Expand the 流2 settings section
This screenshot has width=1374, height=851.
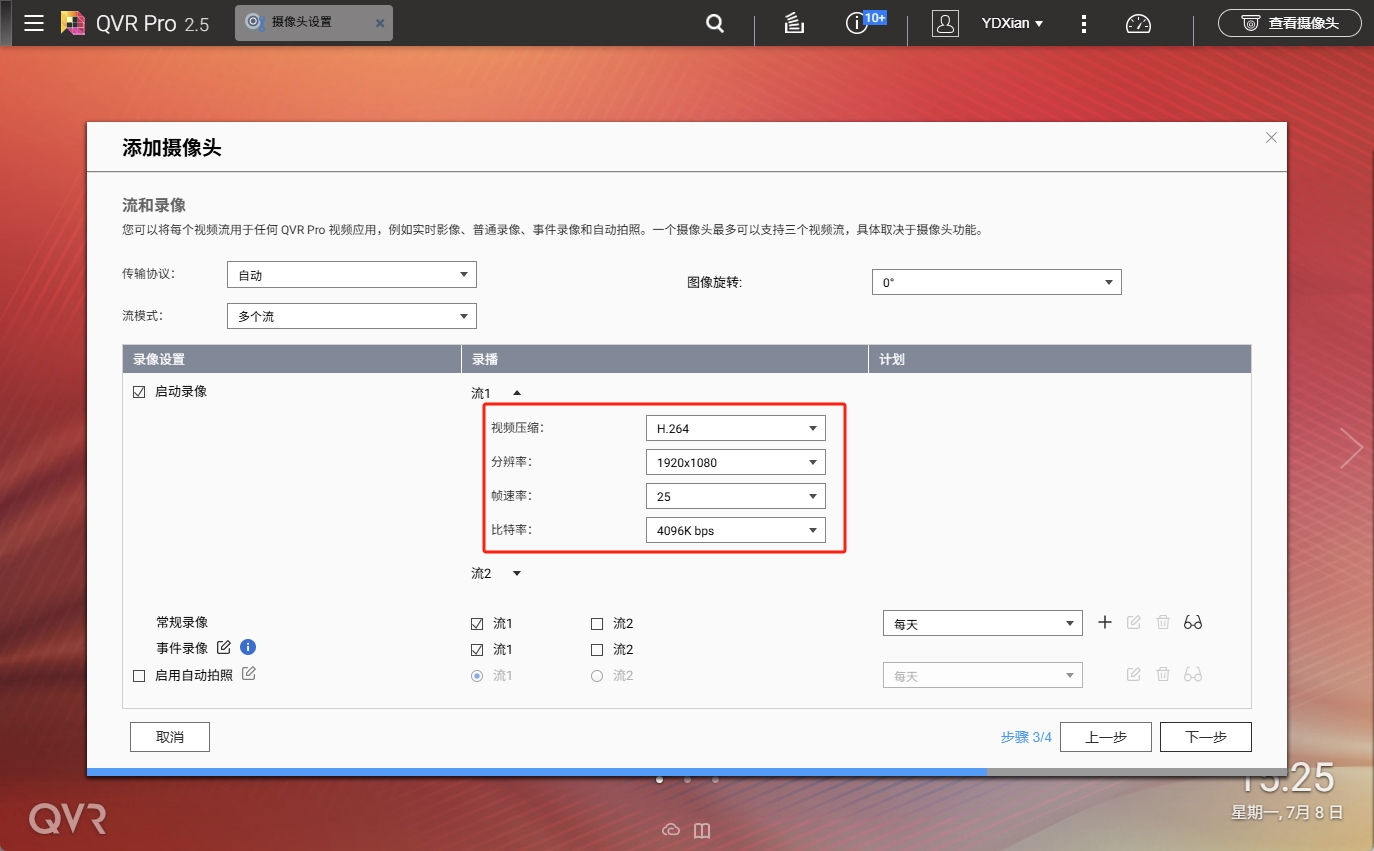[517, 573]
